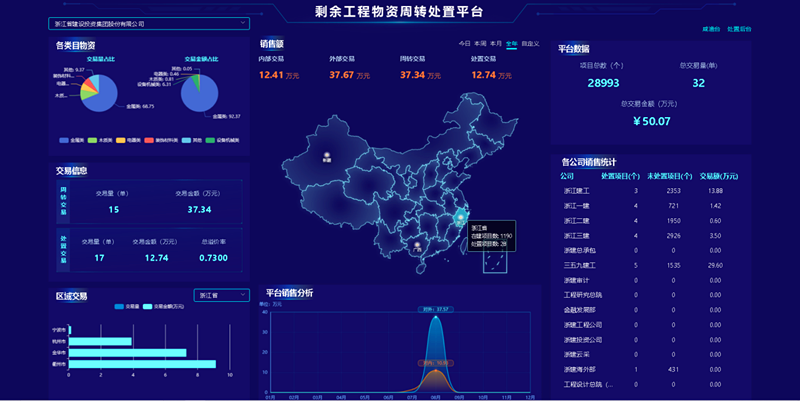This screenshot has height=401, width=800.
Task: Click the 衢州市 bar in 区域交易 chart
Action: (x=142, y=364)
